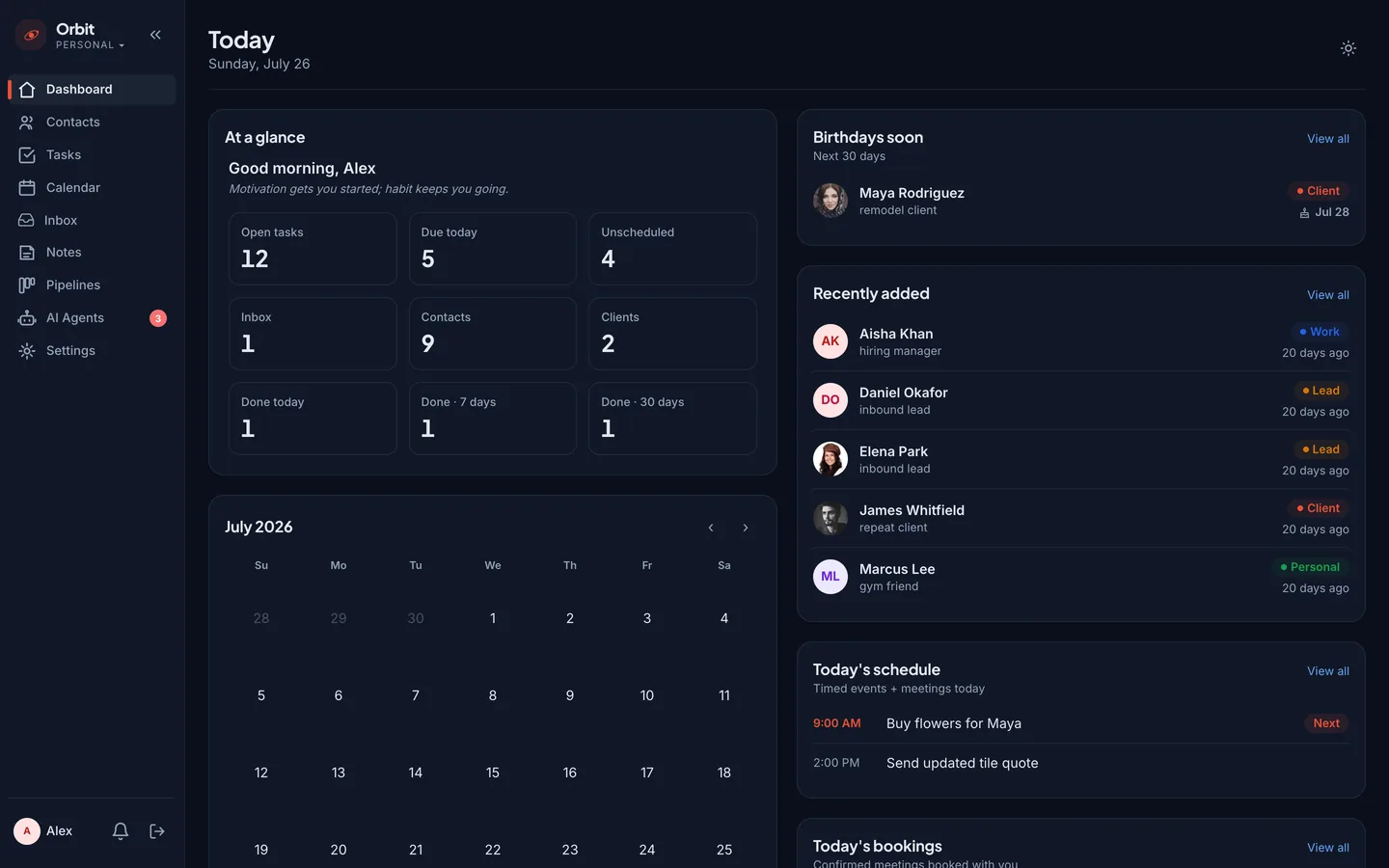This screenshot has height=868, width=1389.
Task: View all upcoming birthdays
Action: pos(1328,139)
